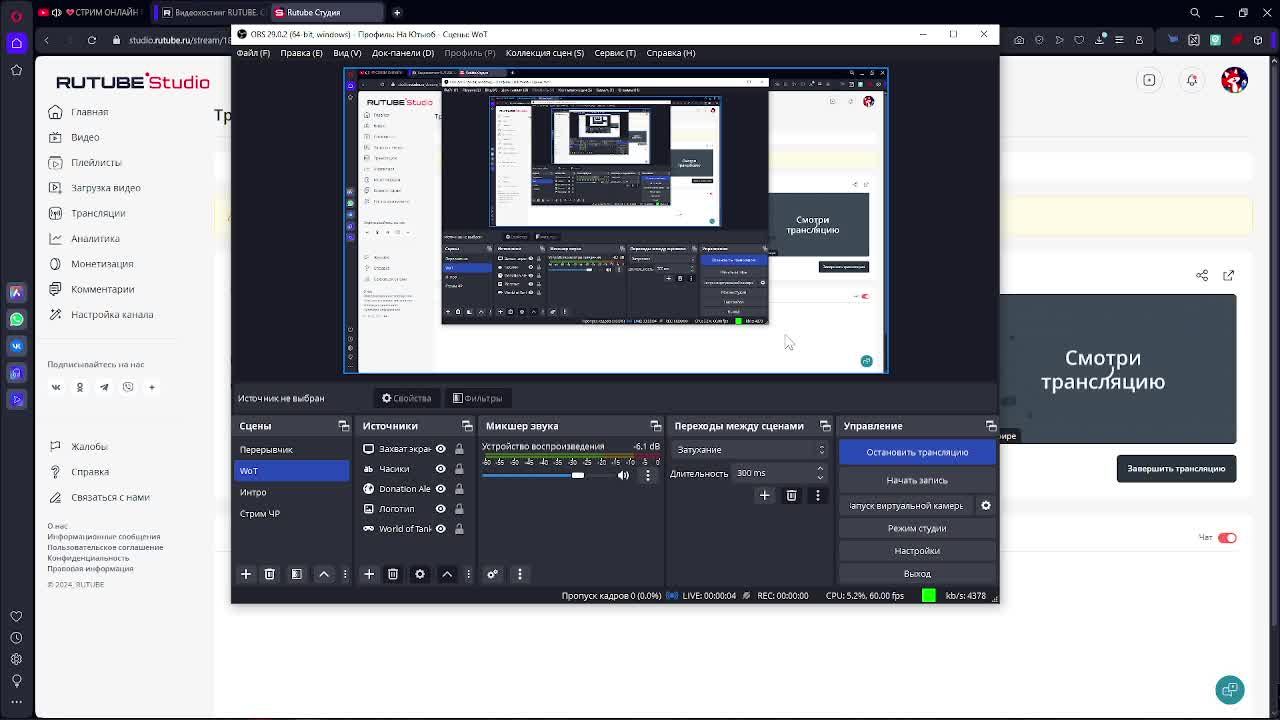1280x720 pixels.
Task: Click Режим студии button
Action: click(917, 529)
